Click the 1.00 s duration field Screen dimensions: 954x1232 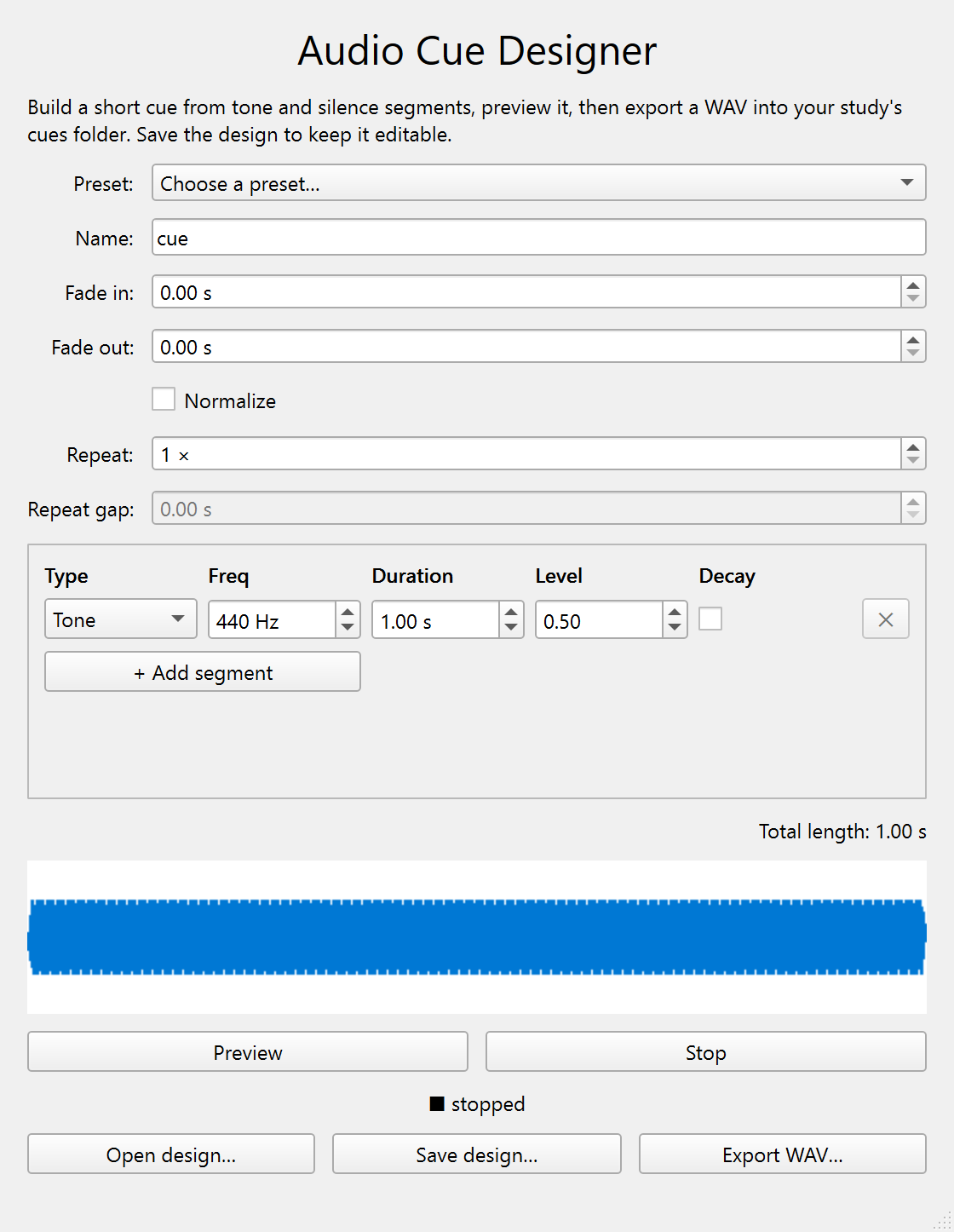[436, 619]
